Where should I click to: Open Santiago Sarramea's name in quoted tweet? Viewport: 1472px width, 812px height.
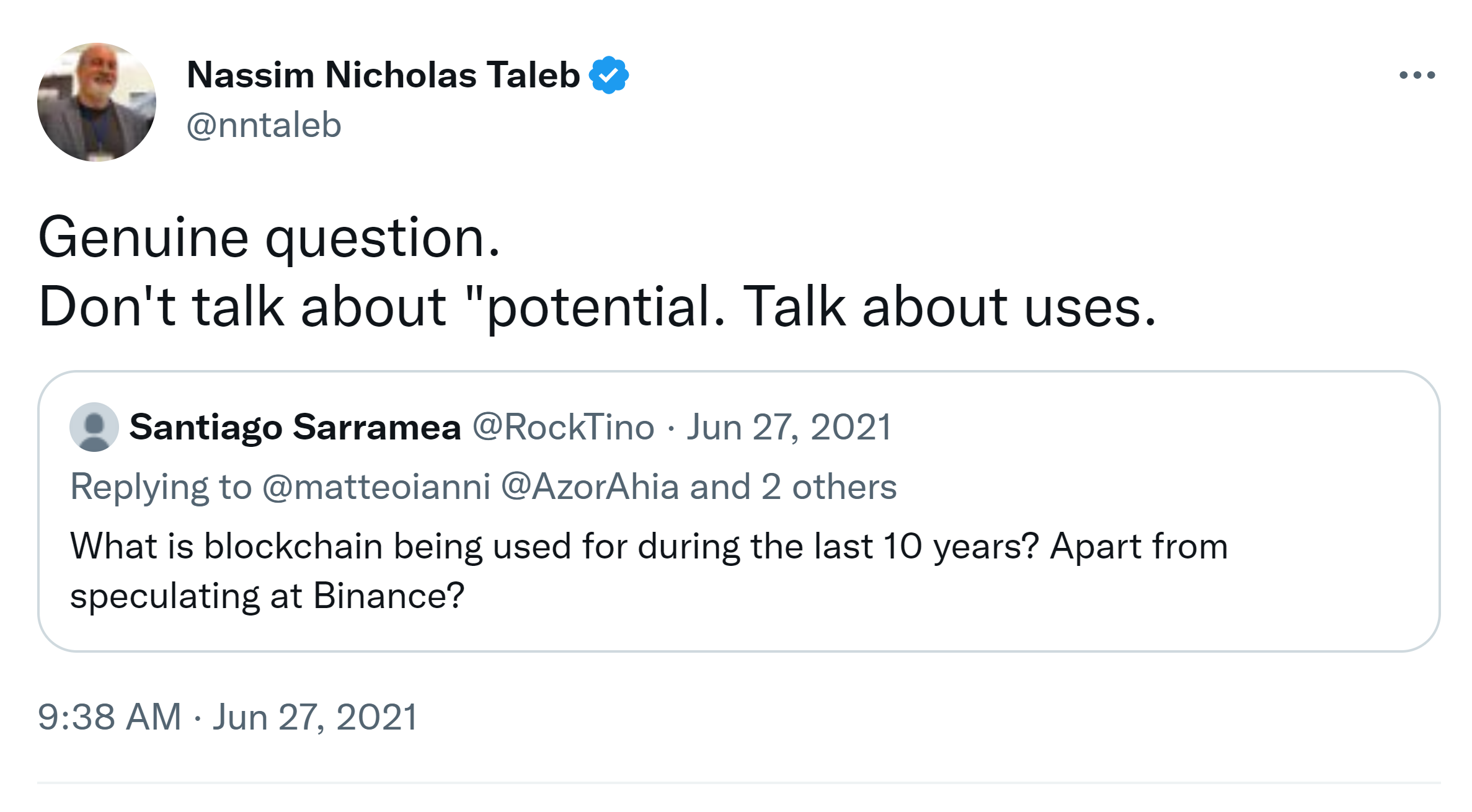(295, 427)
